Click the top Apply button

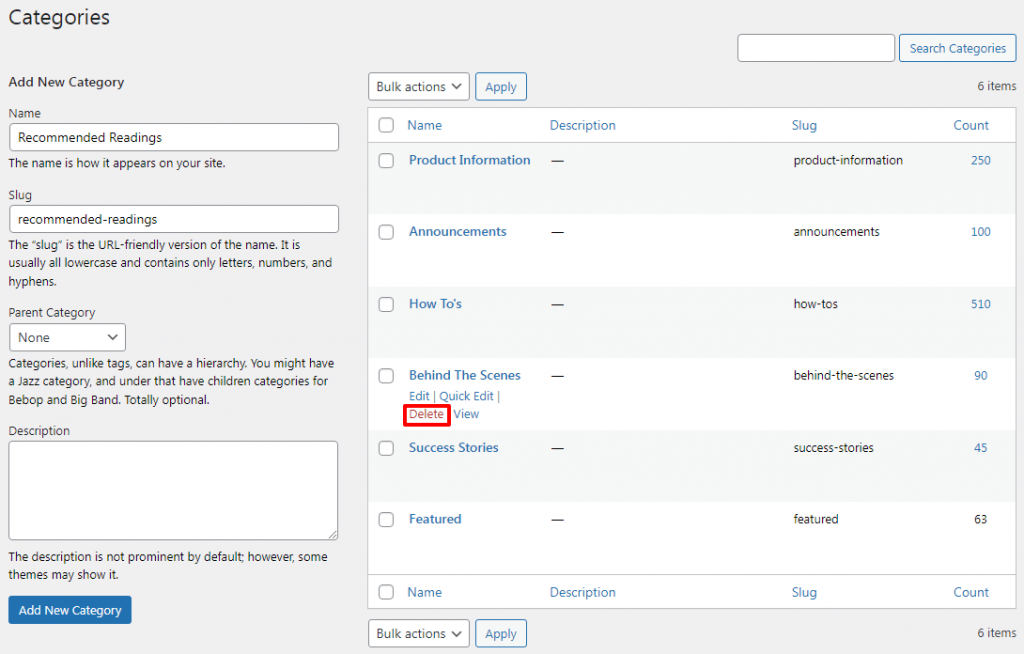pyautogui.click(x=500, y=86)
